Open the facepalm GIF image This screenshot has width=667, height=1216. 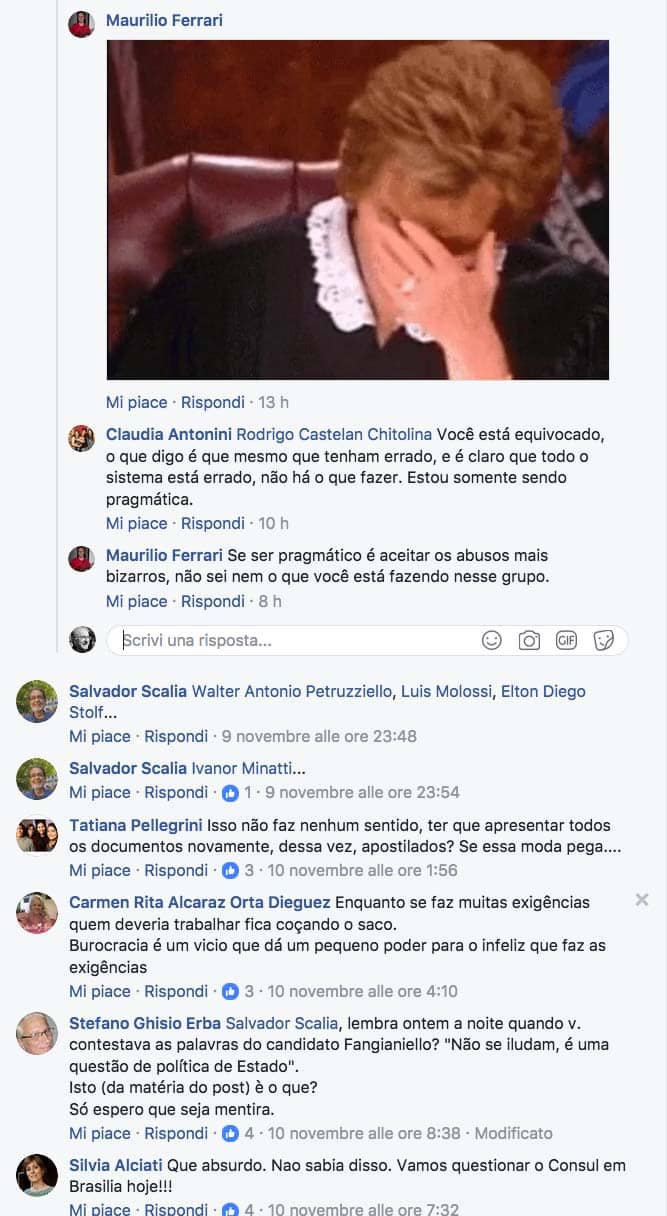tap(358, 210)
